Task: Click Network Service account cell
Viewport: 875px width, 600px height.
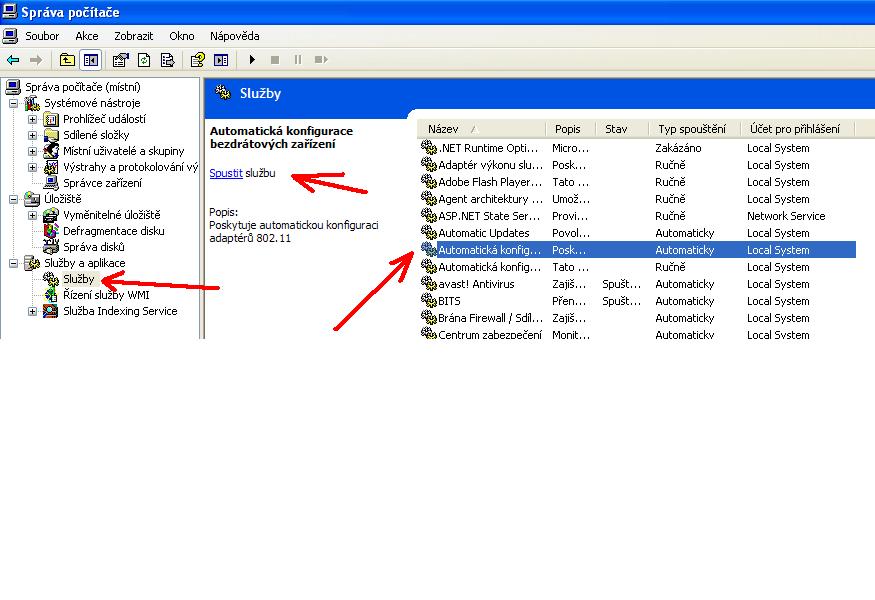Action: (x=786, y=217)
